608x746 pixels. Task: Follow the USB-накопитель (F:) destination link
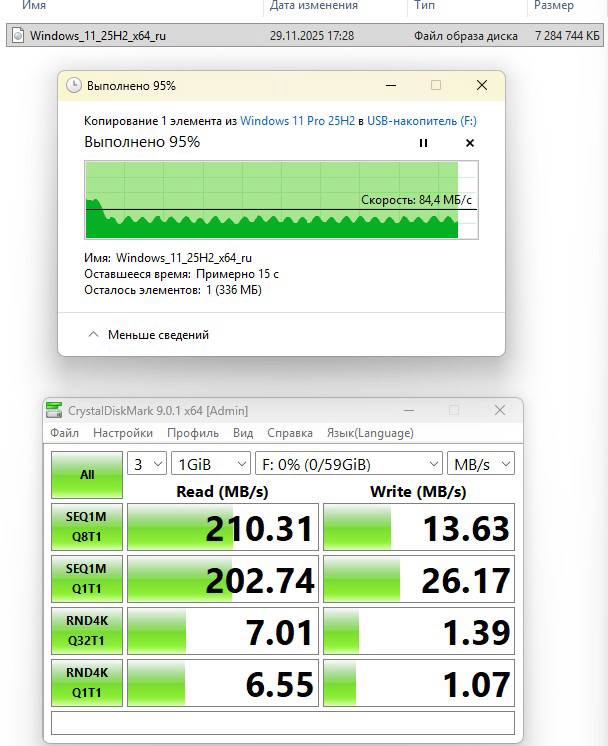click(421, 120)
